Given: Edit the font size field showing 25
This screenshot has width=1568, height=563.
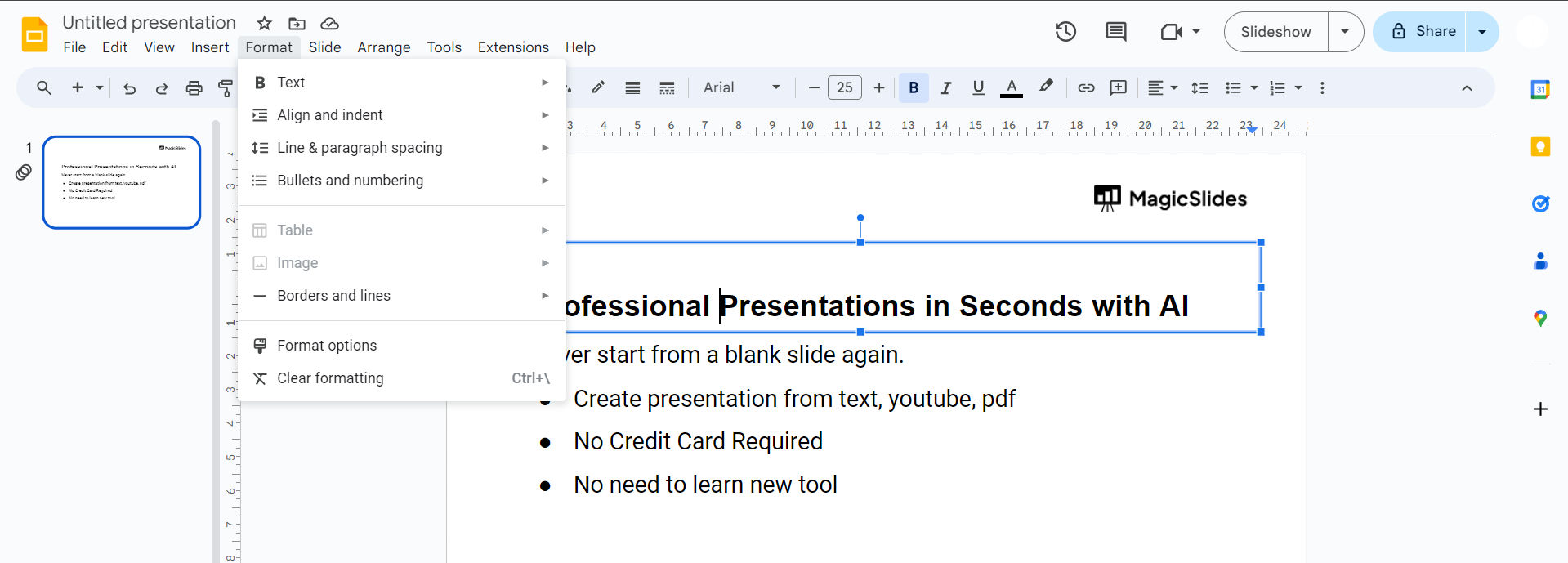Looking at the screenshot, I should 845,87.
